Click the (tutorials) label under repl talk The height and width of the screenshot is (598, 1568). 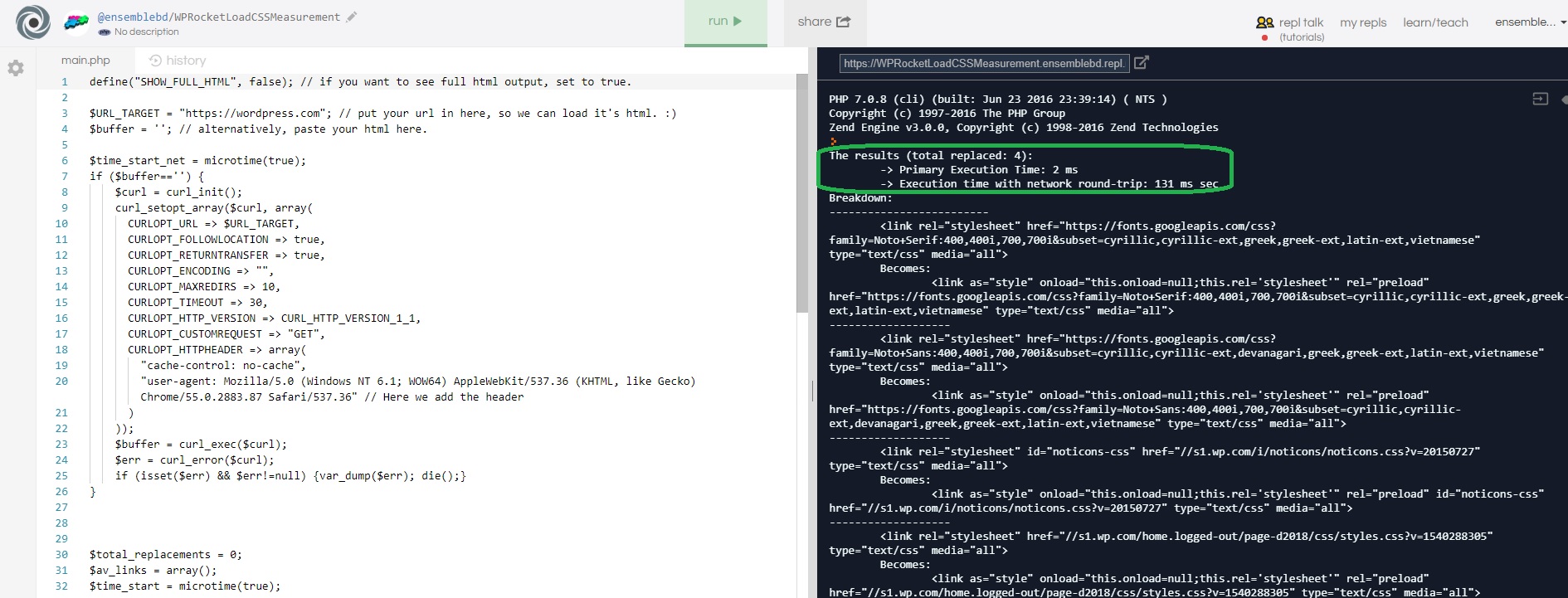tap(1302, 37)
